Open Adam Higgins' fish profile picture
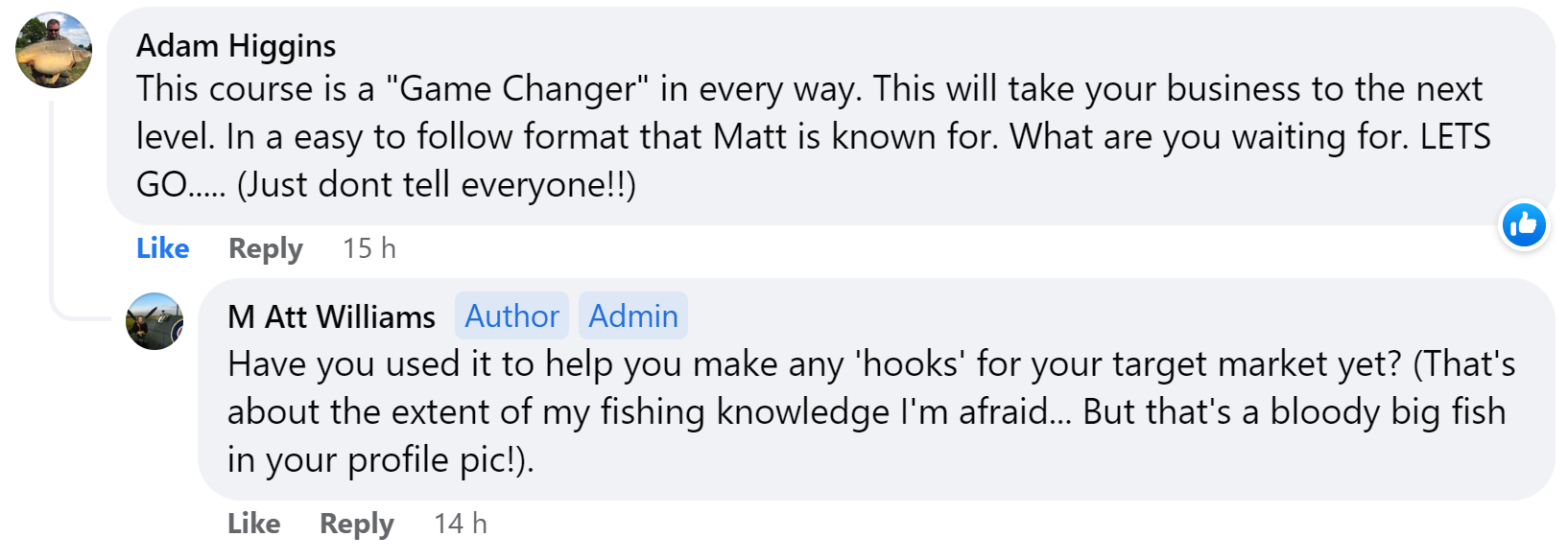1568x560 pixels. (54, 50)
